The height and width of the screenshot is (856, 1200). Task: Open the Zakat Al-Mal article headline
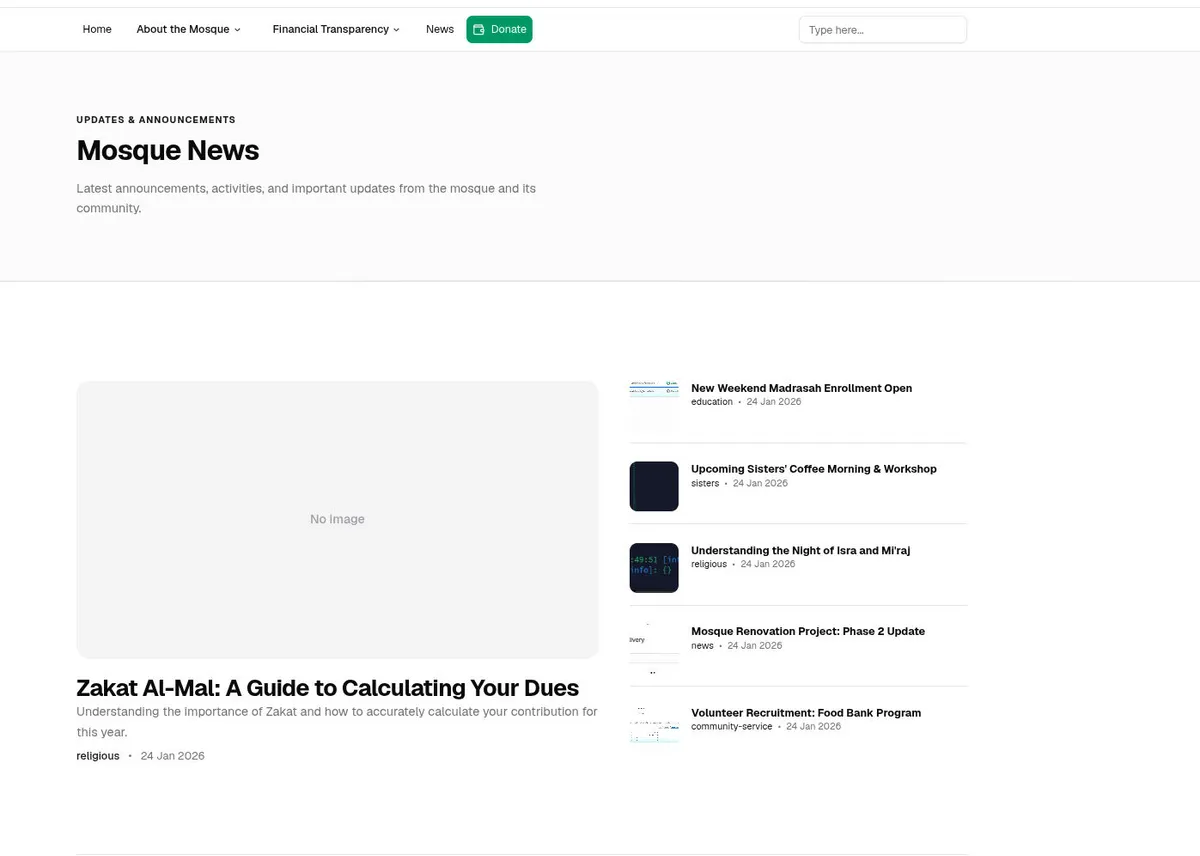[x=327, y=688]
